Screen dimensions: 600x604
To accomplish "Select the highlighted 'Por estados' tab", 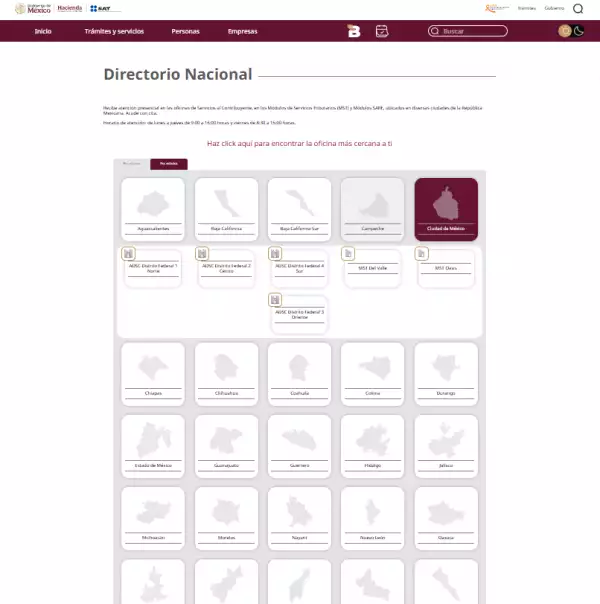I will point(168,163).
